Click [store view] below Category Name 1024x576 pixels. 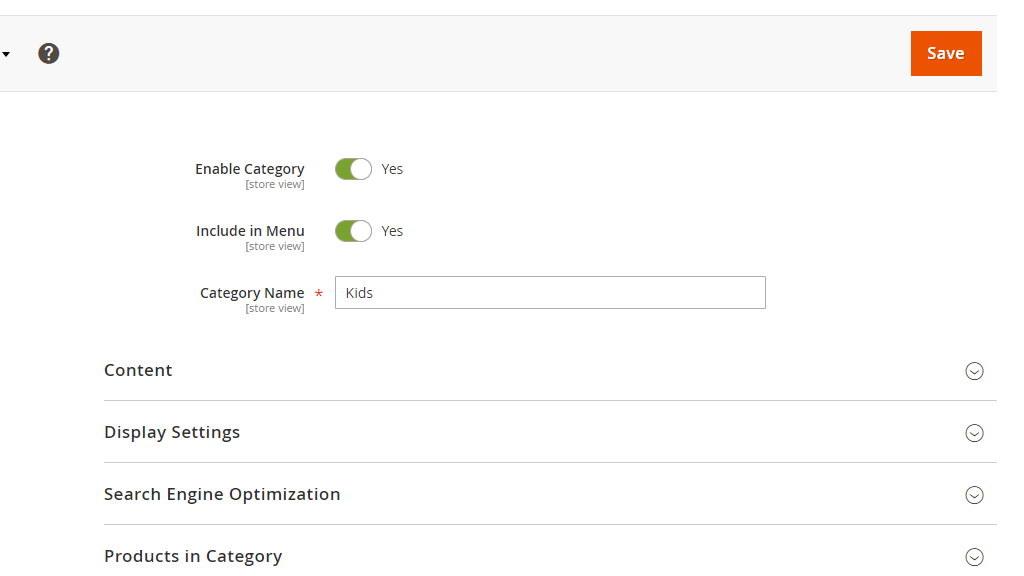click(275, 308)
